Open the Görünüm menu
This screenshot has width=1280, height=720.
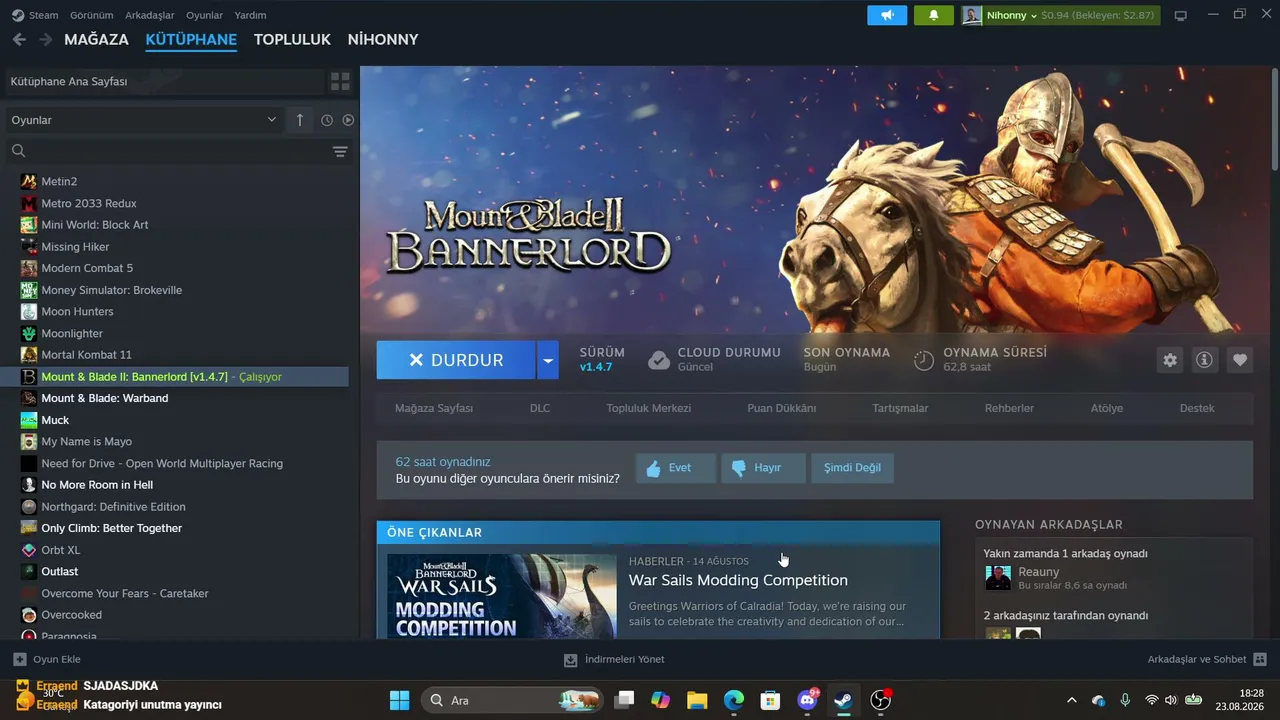pos(91,15)
